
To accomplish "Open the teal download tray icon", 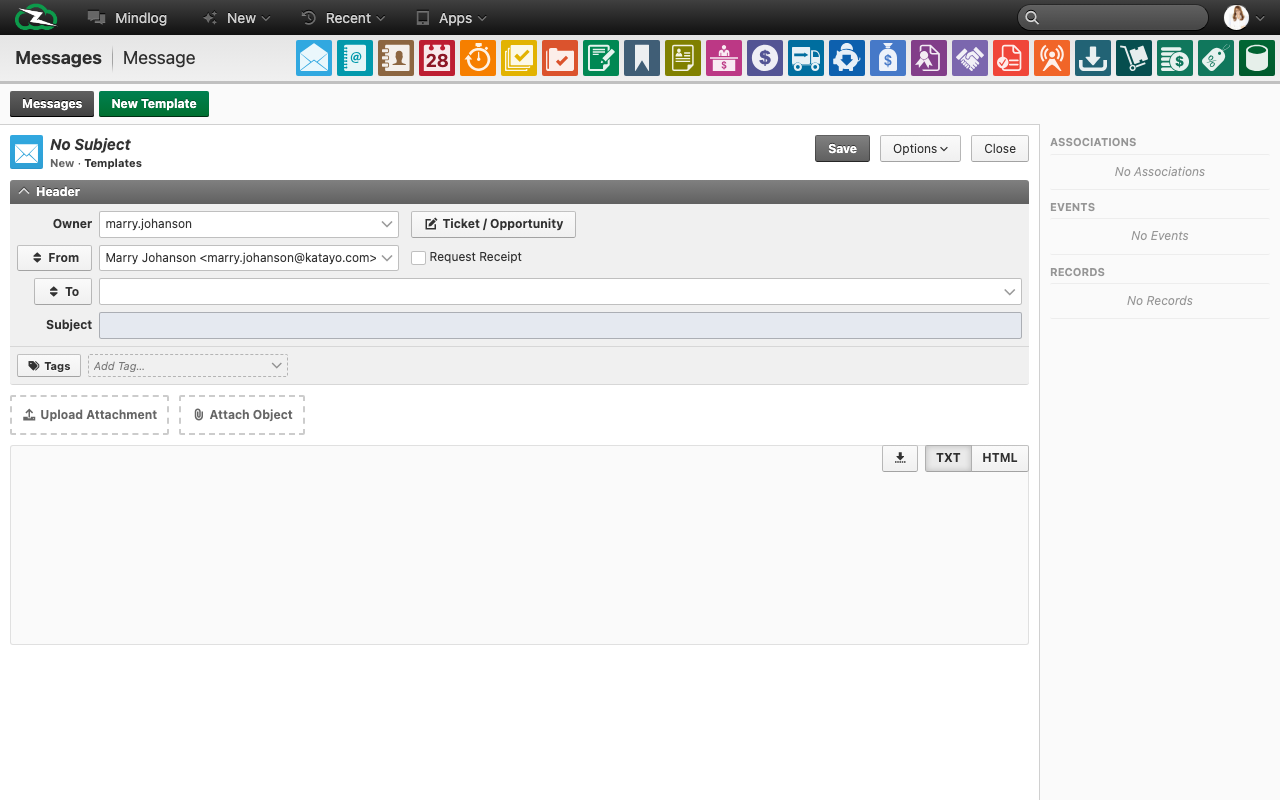I will pyautogui.click(x=1093, y=58).
